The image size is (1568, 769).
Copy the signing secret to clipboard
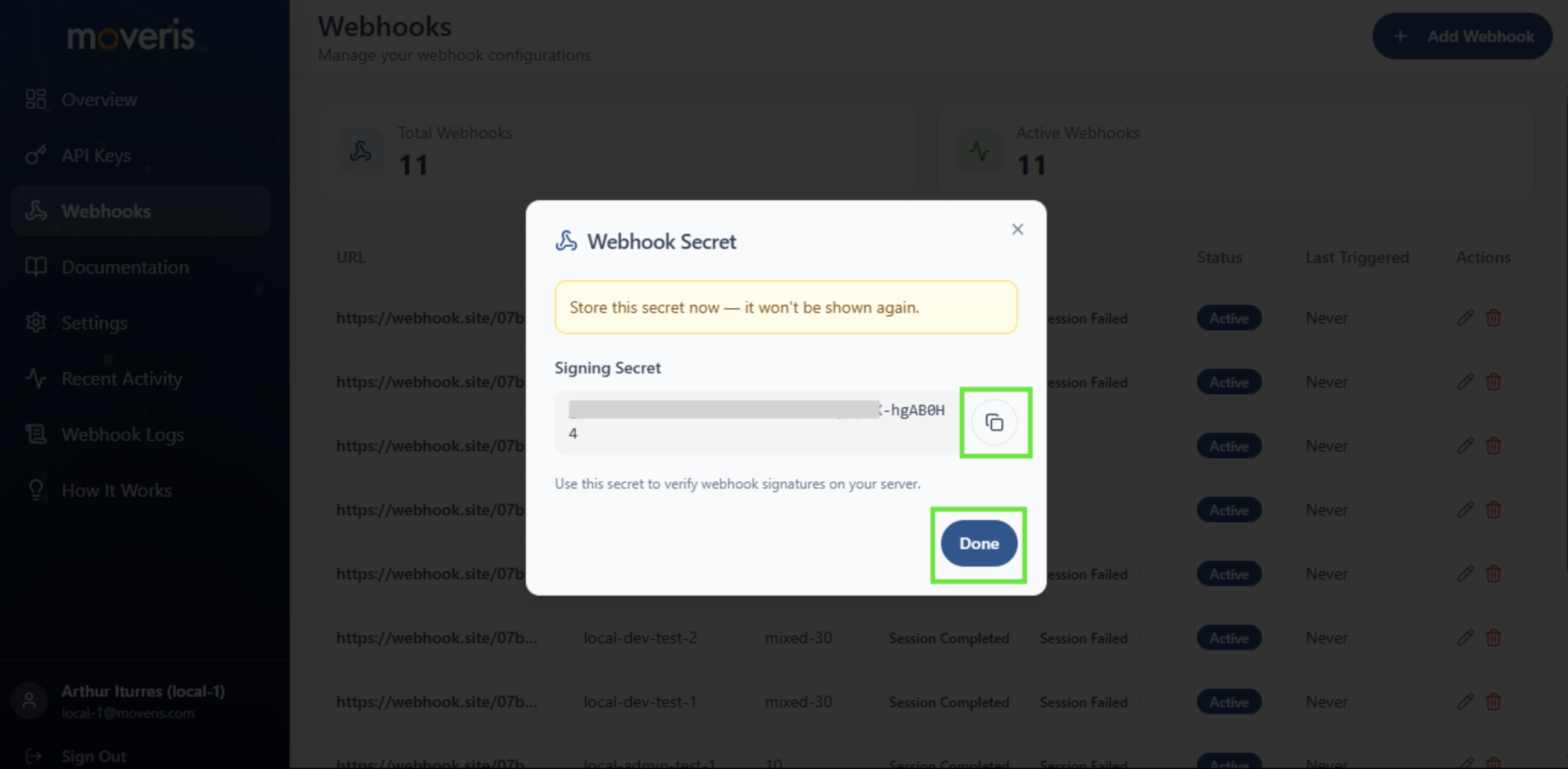(x=995, y=422)
